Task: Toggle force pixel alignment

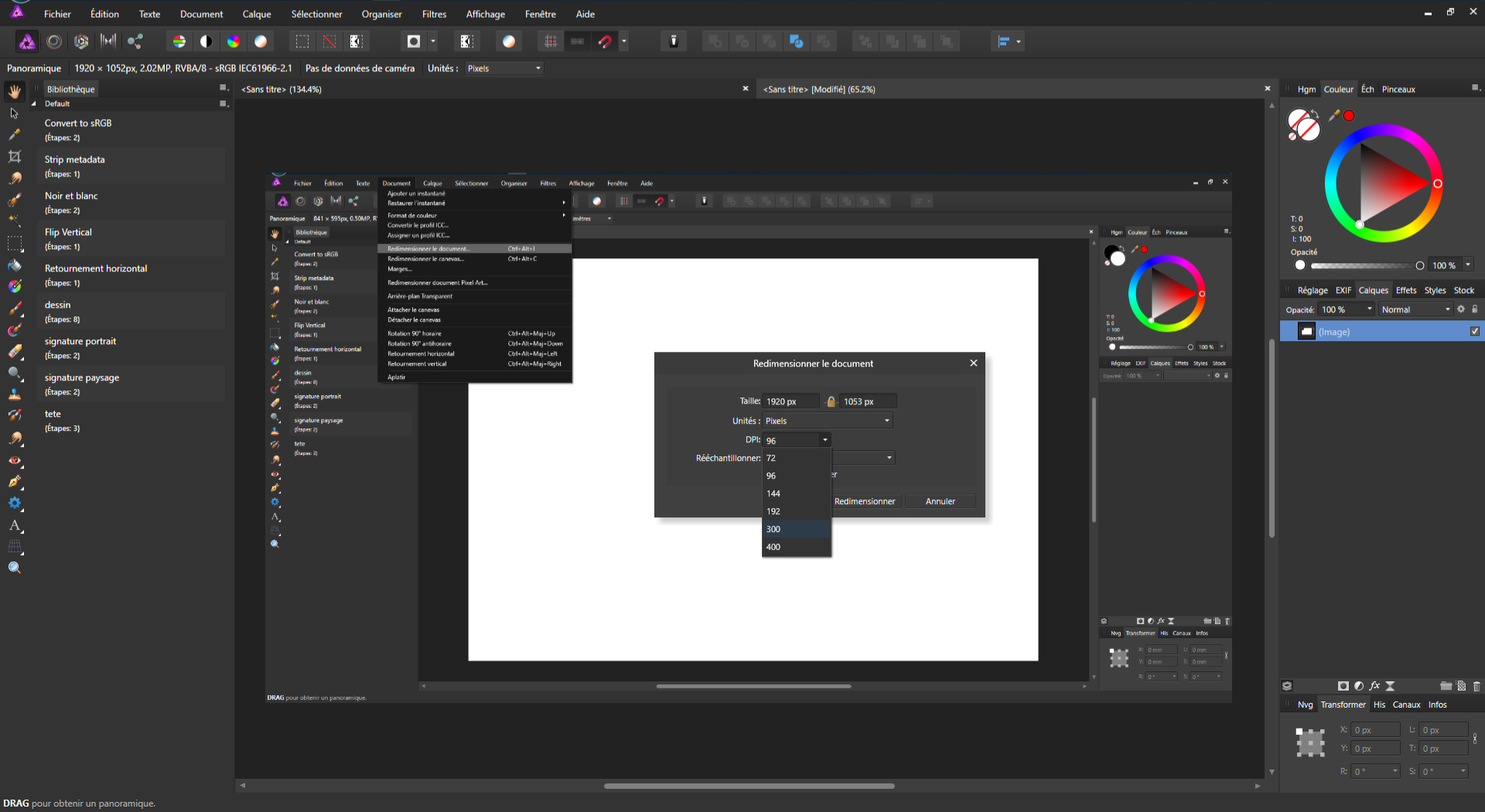Action: coord(551,42)
